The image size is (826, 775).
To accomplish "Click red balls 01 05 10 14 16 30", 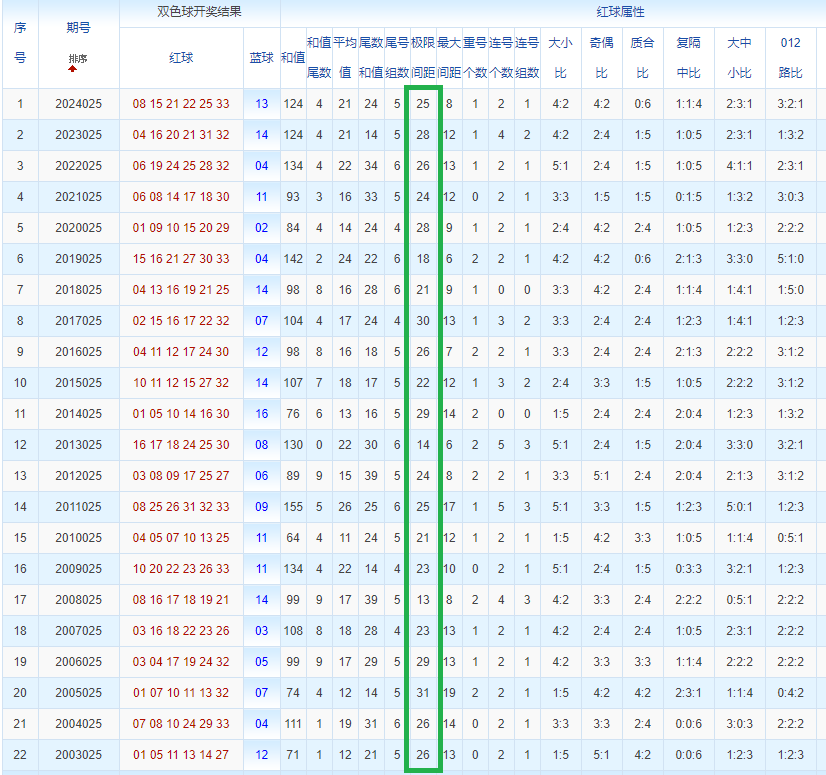I will point(181,414).
